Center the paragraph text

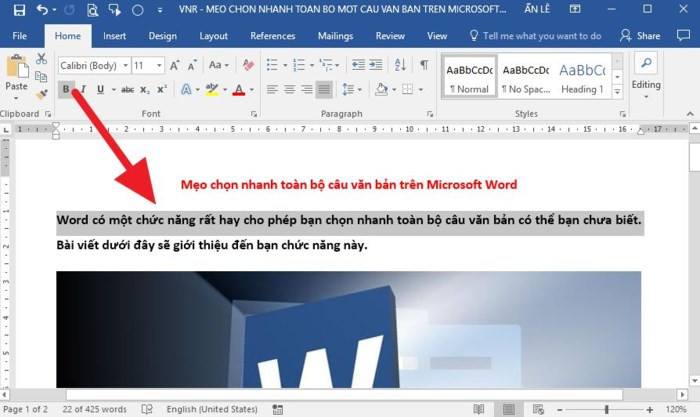click(x=290, y=90)
